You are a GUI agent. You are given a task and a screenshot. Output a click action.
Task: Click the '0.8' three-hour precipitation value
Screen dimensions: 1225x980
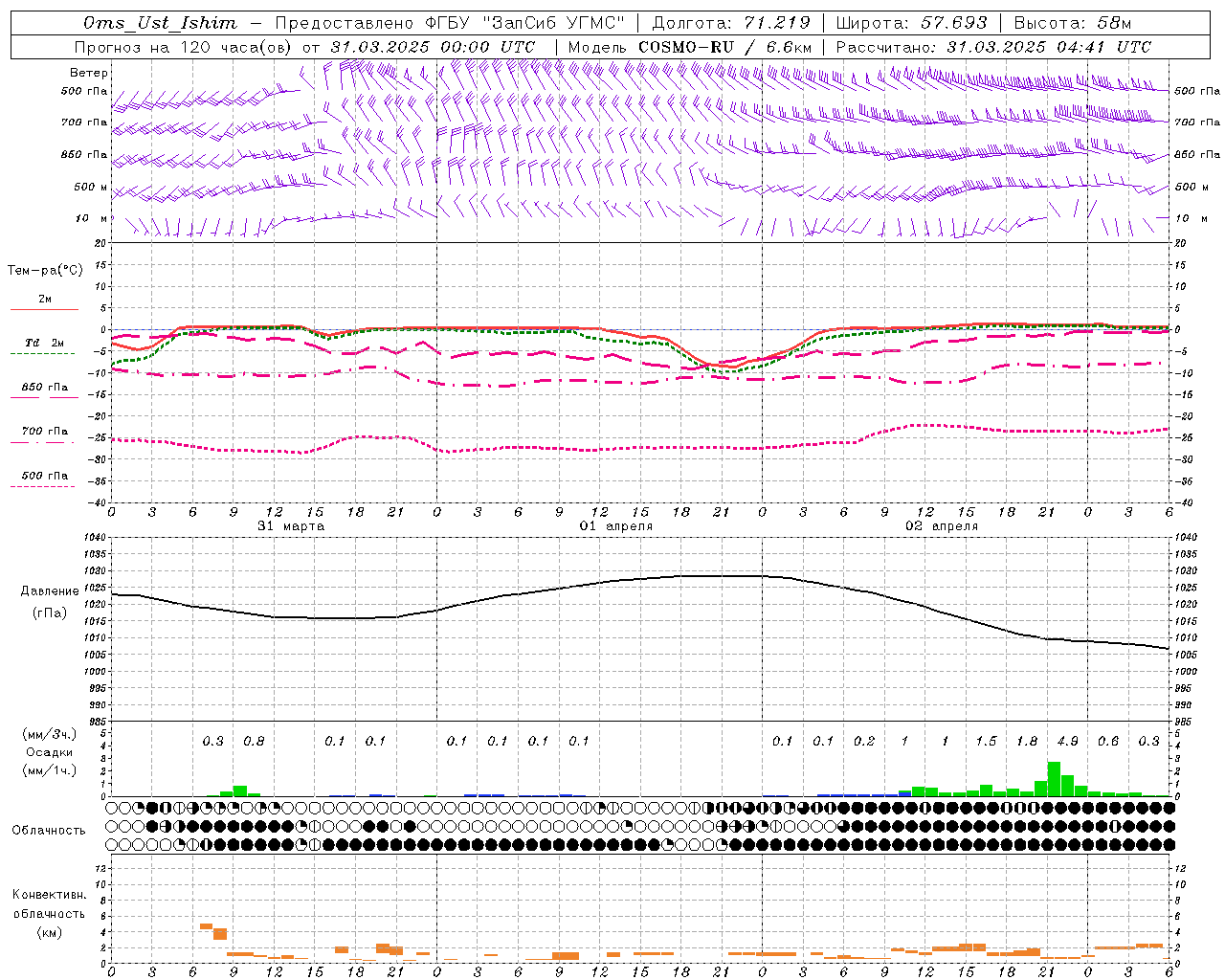(x=254, y=742)
